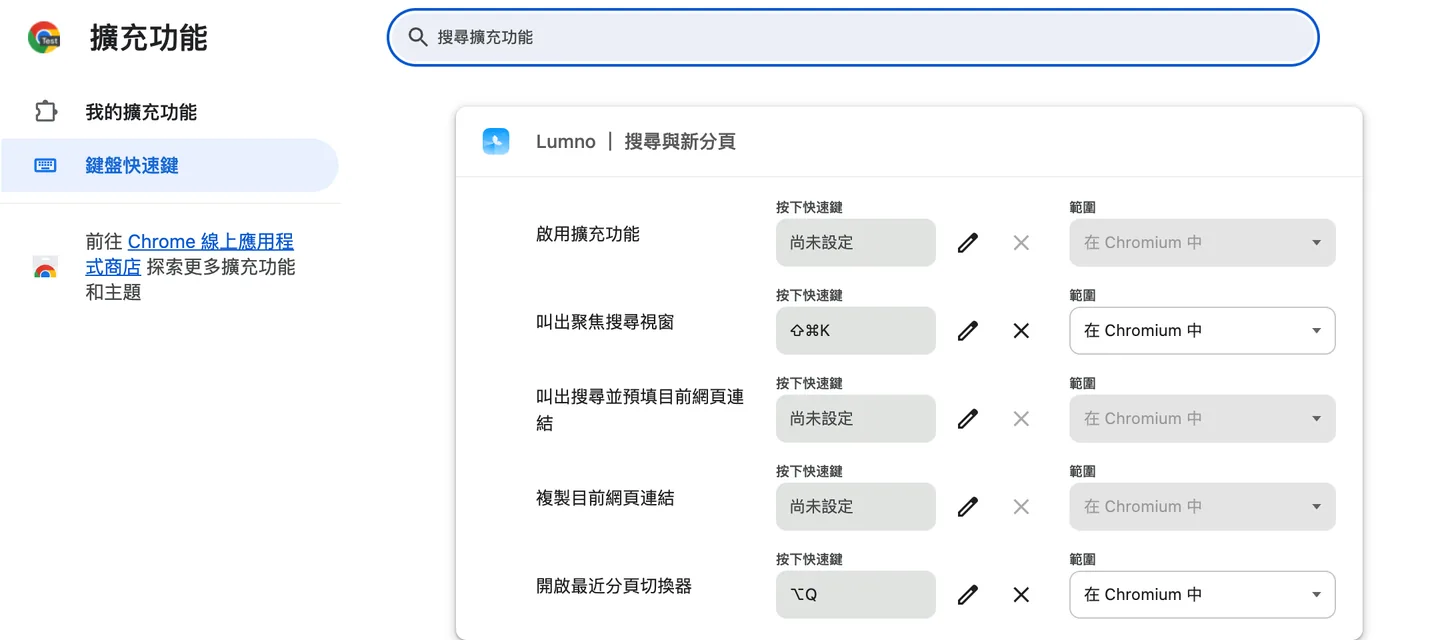Click the magnifier icon in the search bar
The image size is (1440, 640).
click(418, 37)
